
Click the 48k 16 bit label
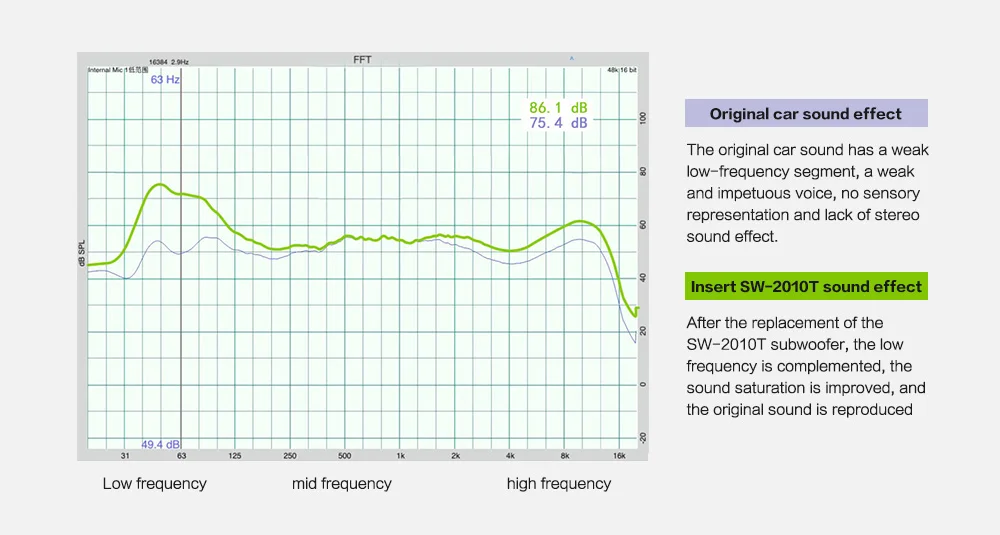tap(622, 70)
